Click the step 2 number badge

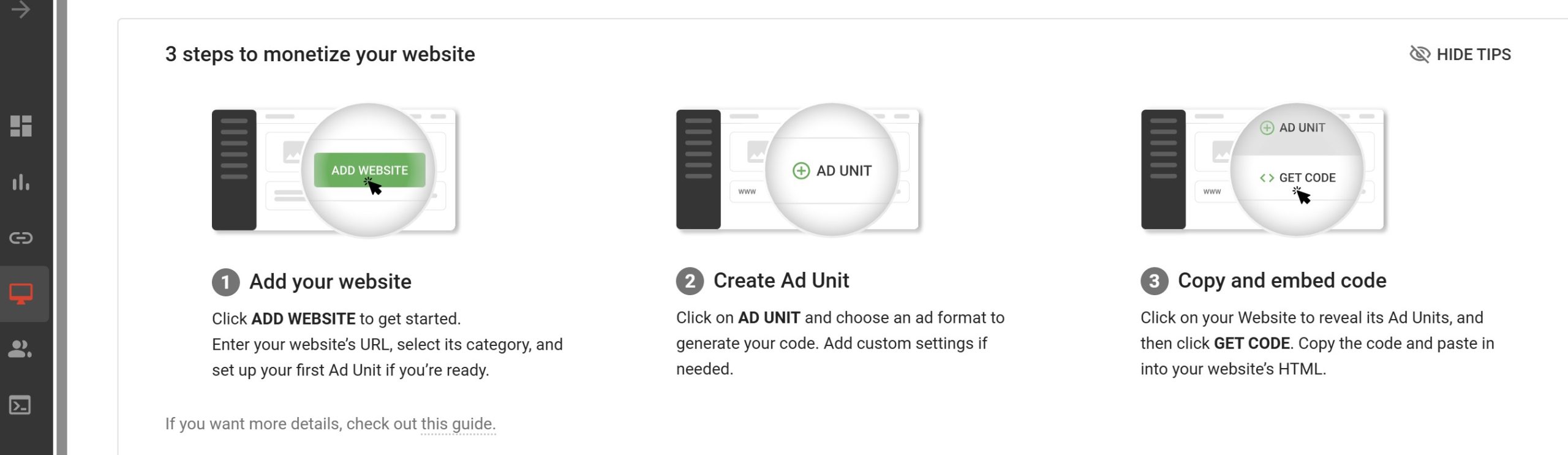690,281
